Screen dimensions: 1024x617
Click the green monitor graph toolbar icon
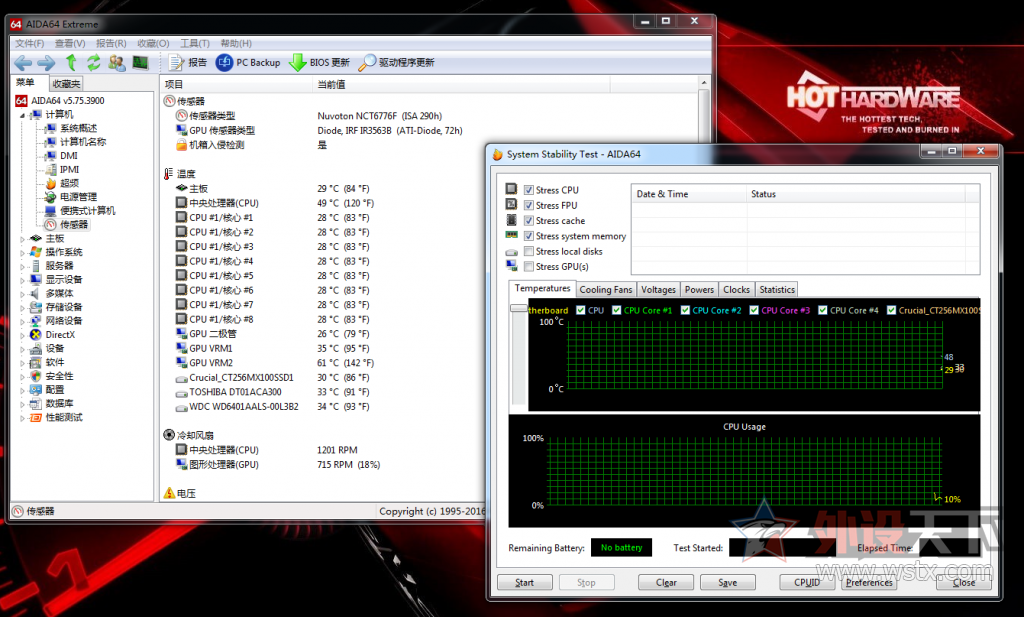tap(140, 63)
